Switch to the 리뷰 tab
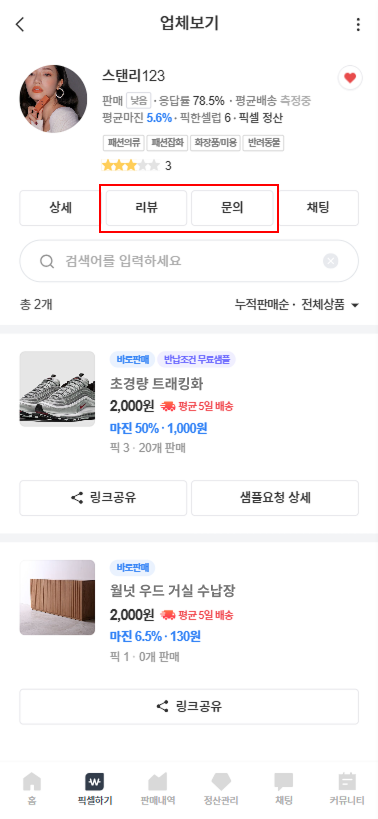This screenshot has width=378, height=819. [x=146, y=208]
